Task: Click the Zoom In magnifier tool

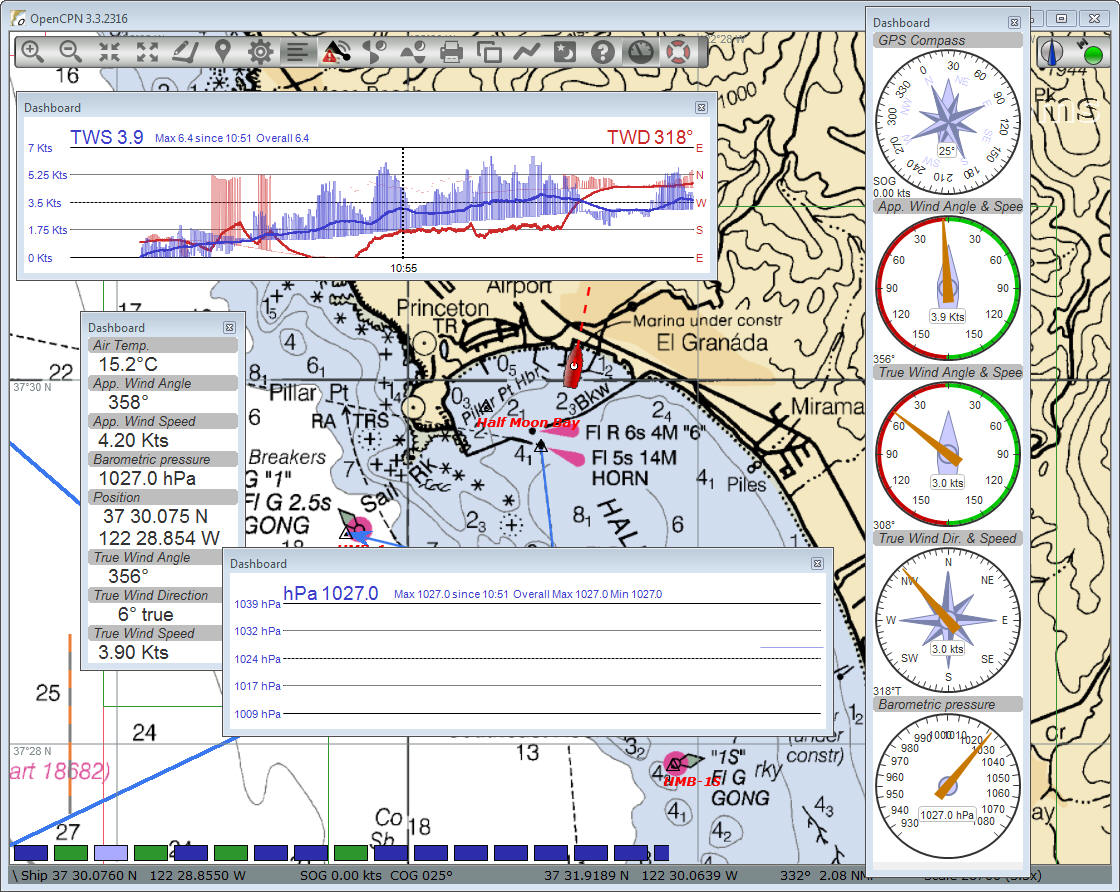Action: click(x=32, y=52)
